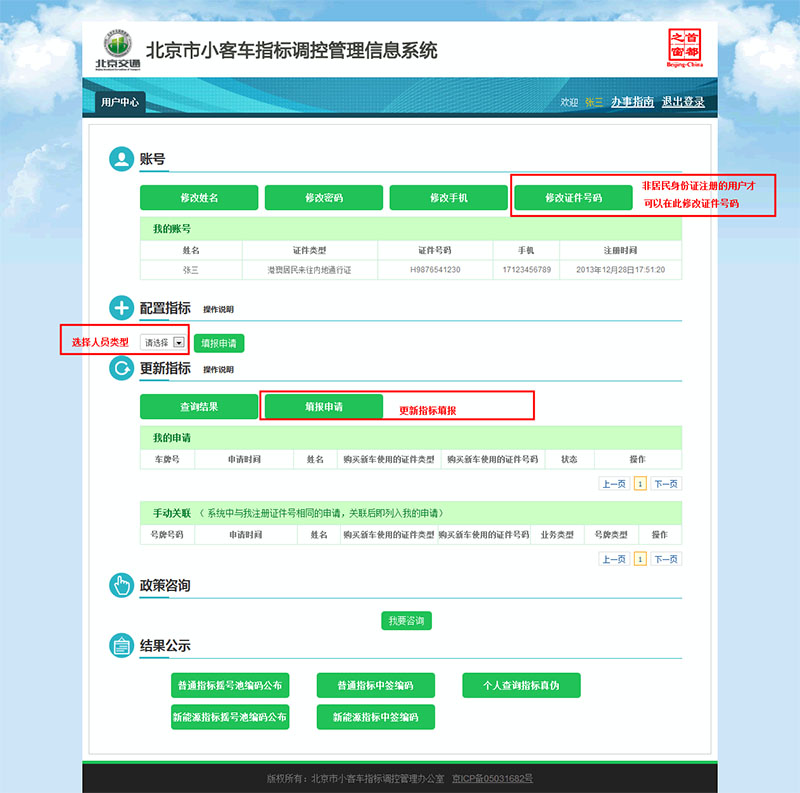
Task: Click the 北京交通 logo in the header
Action: (118, 50)
